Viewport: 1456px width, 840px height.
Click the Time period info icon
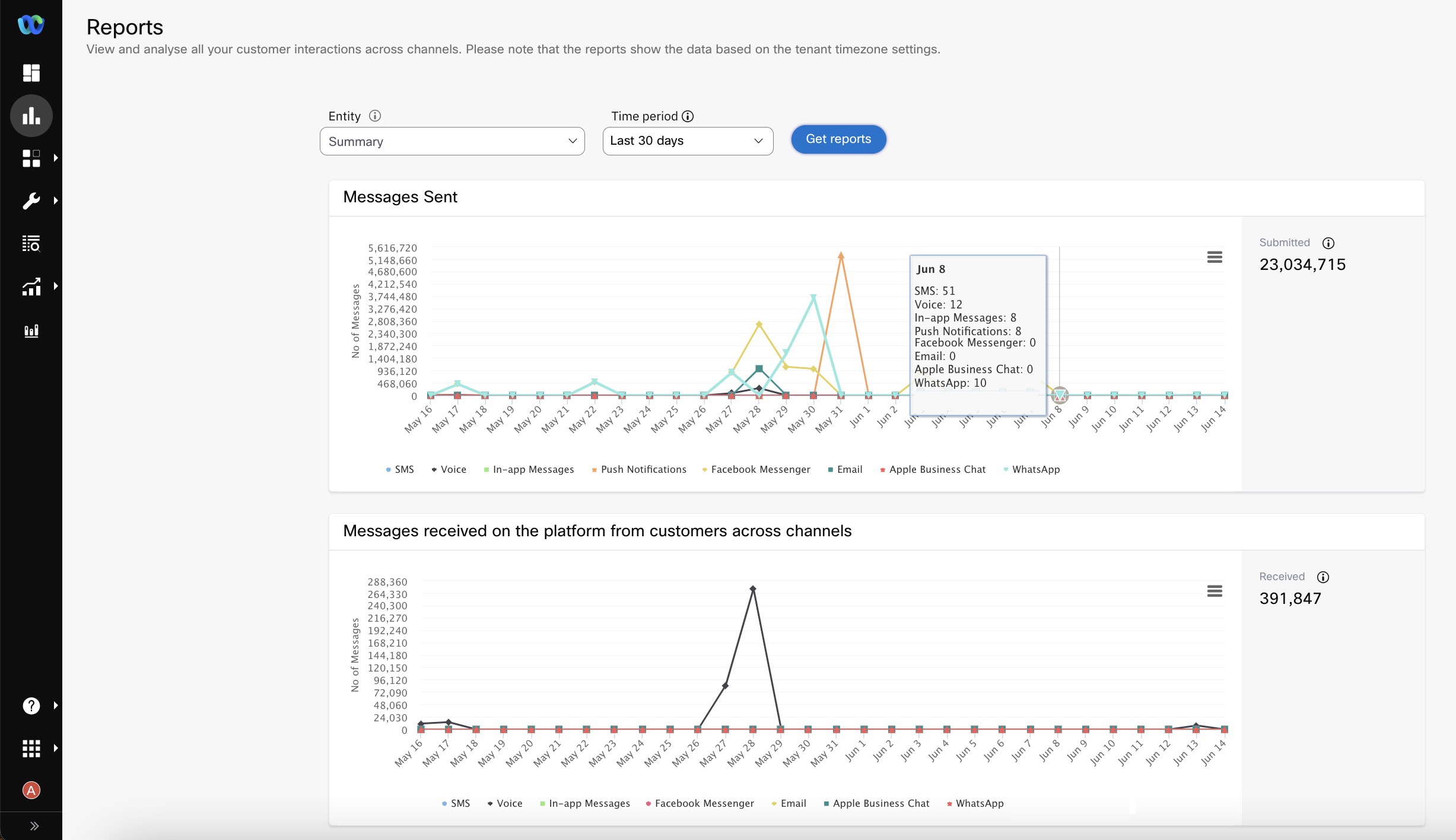point(688,116)
